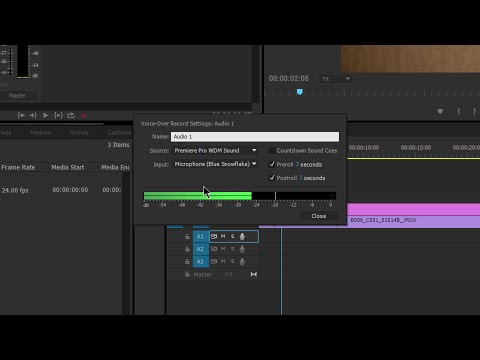This screenshot has height=360, width=480.
Task: Enable Countdown Sound Cues checkbox
Action: (272, 151)
